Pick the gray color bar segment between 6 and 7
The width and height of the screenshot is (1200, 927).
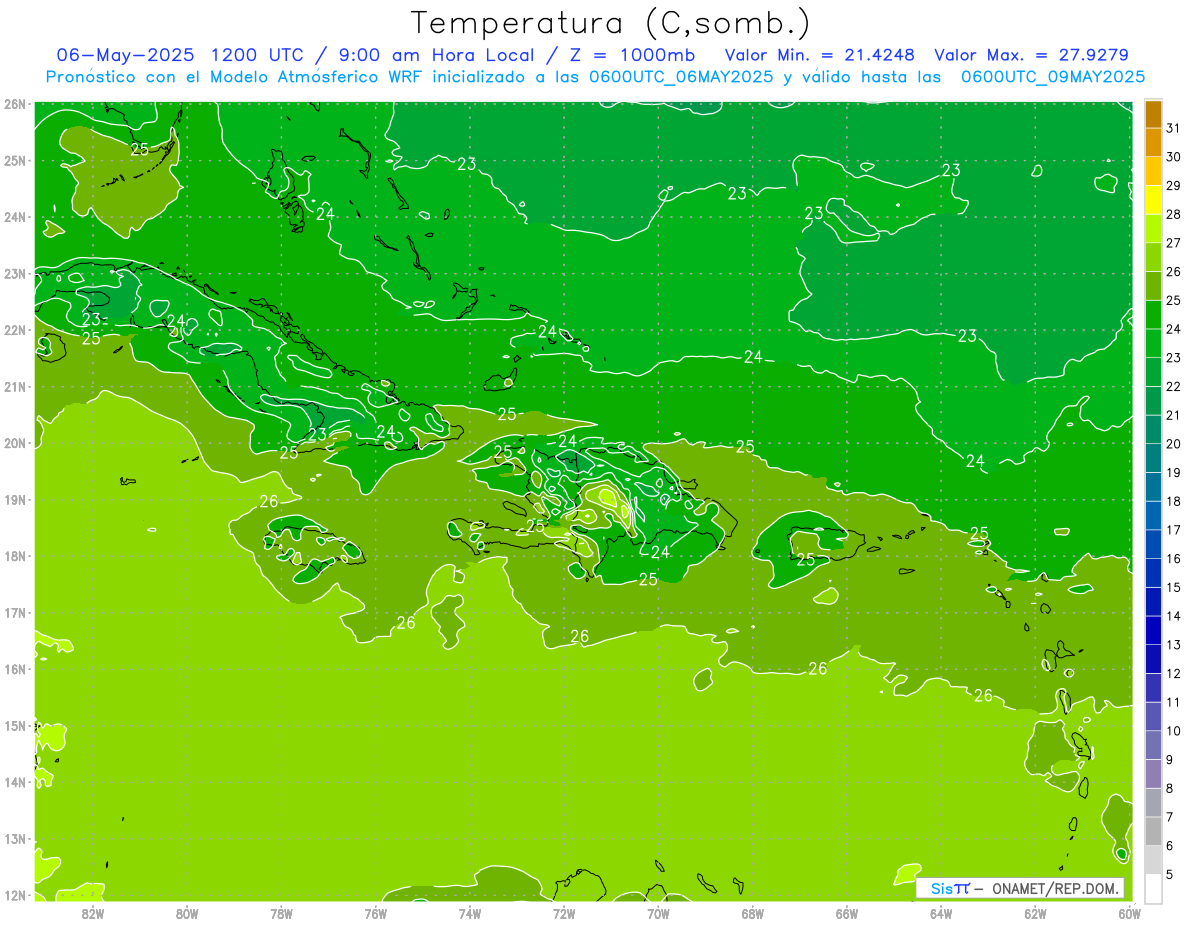[x=1153, y=831]
